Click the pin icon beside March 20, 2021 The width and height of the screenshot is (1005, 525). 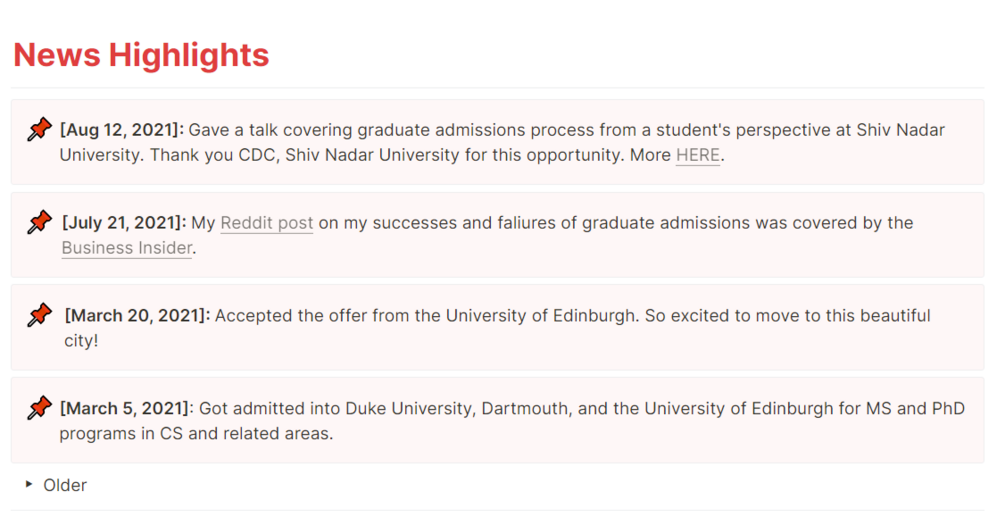tap(39, 316)
